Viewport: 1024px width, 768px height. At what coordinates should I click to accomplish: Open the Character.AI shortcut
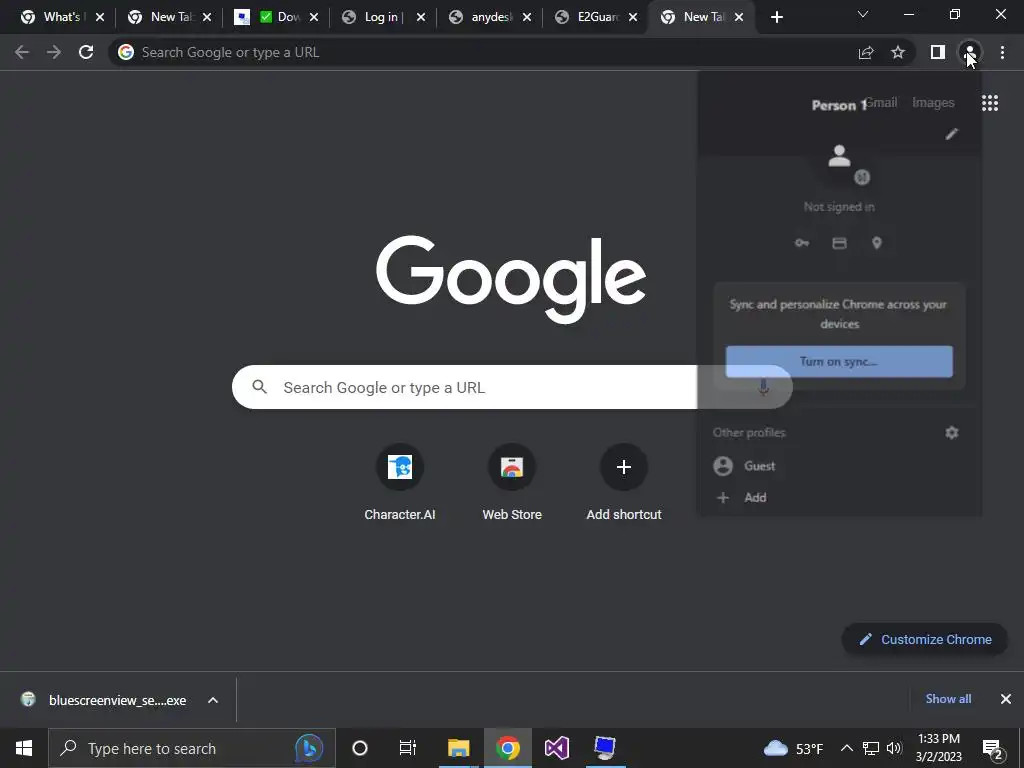[400, 483]
